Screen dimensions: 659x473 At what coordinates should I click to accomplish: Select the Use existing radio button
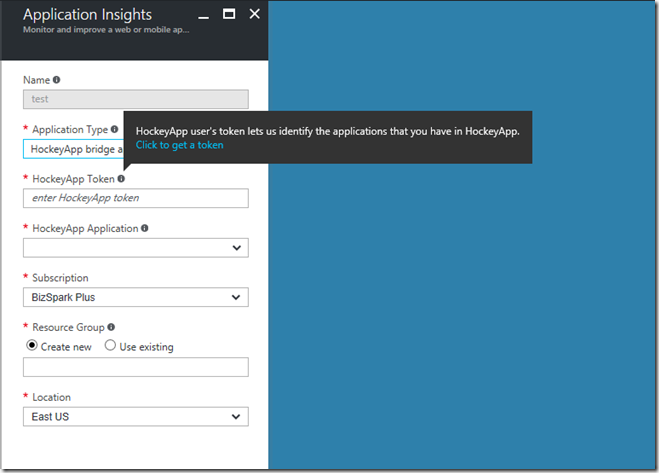pyautogui.click(x=110, y=346)
